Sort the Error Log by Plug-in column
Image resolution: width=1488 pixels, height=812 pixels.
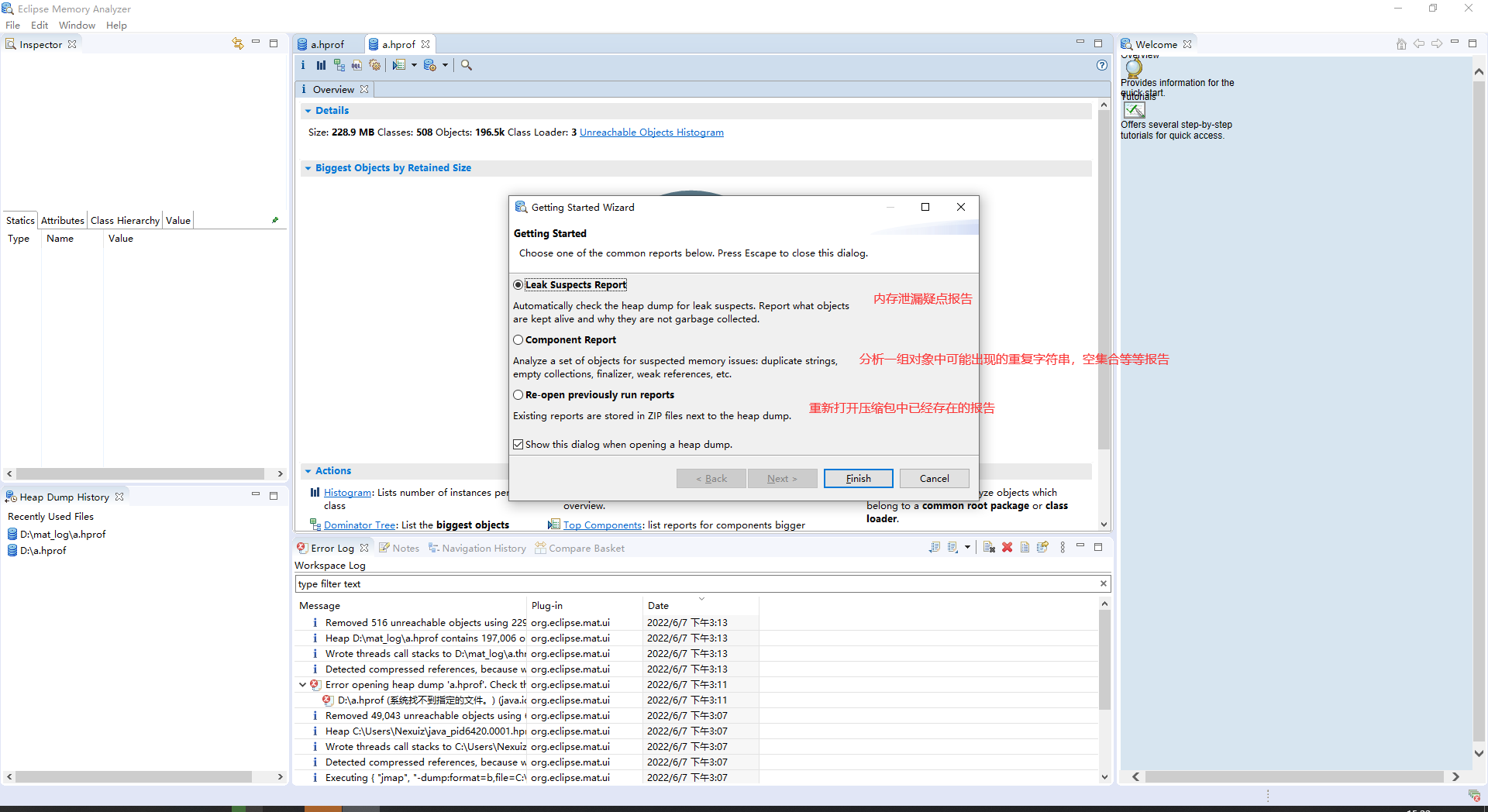tap(585, 605)
